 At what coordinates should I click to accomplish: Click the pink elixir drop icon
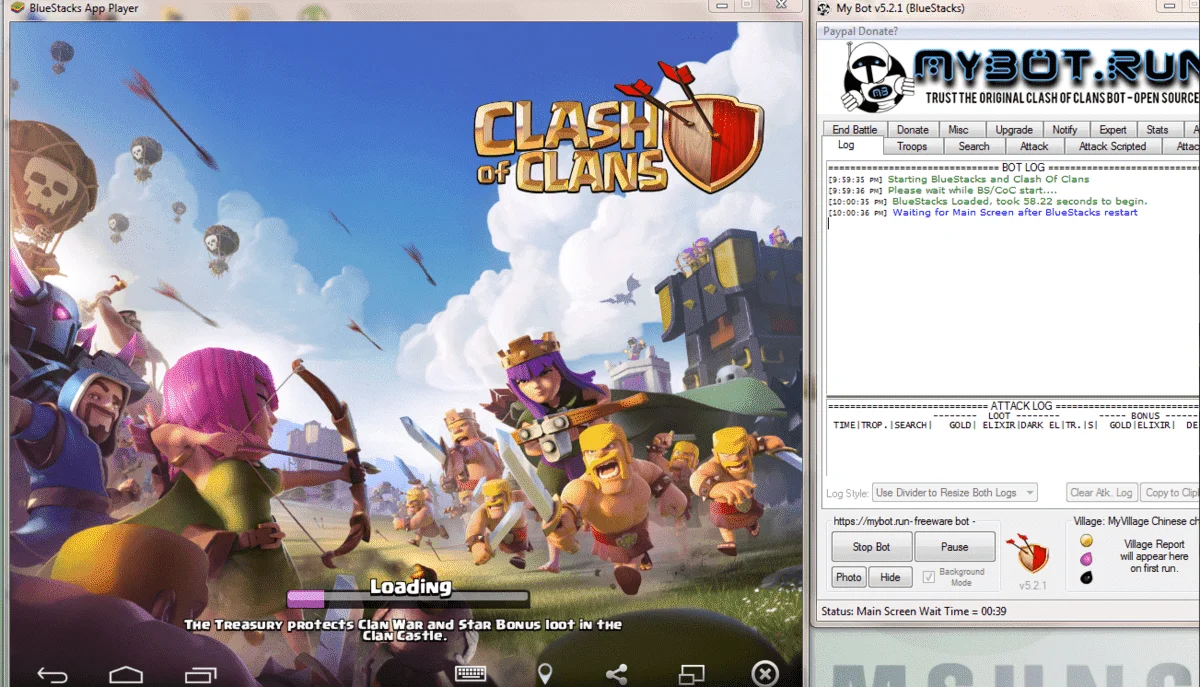tap(1086, 559)
